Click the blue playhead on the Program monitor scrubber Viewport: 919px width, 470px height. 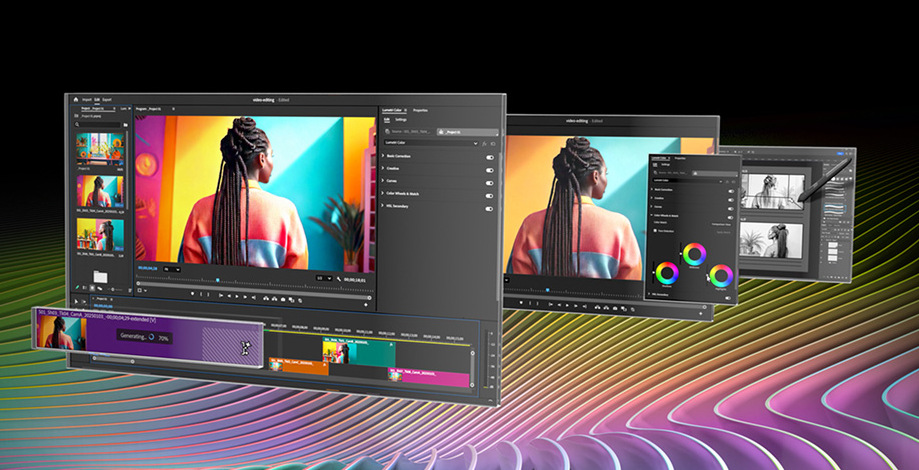(x=217, y=280)
